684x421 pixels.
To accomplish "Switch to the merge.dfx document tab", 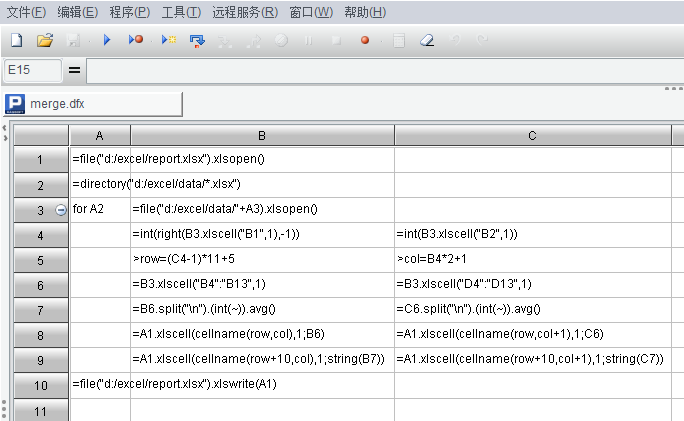I will coord(93,103).
